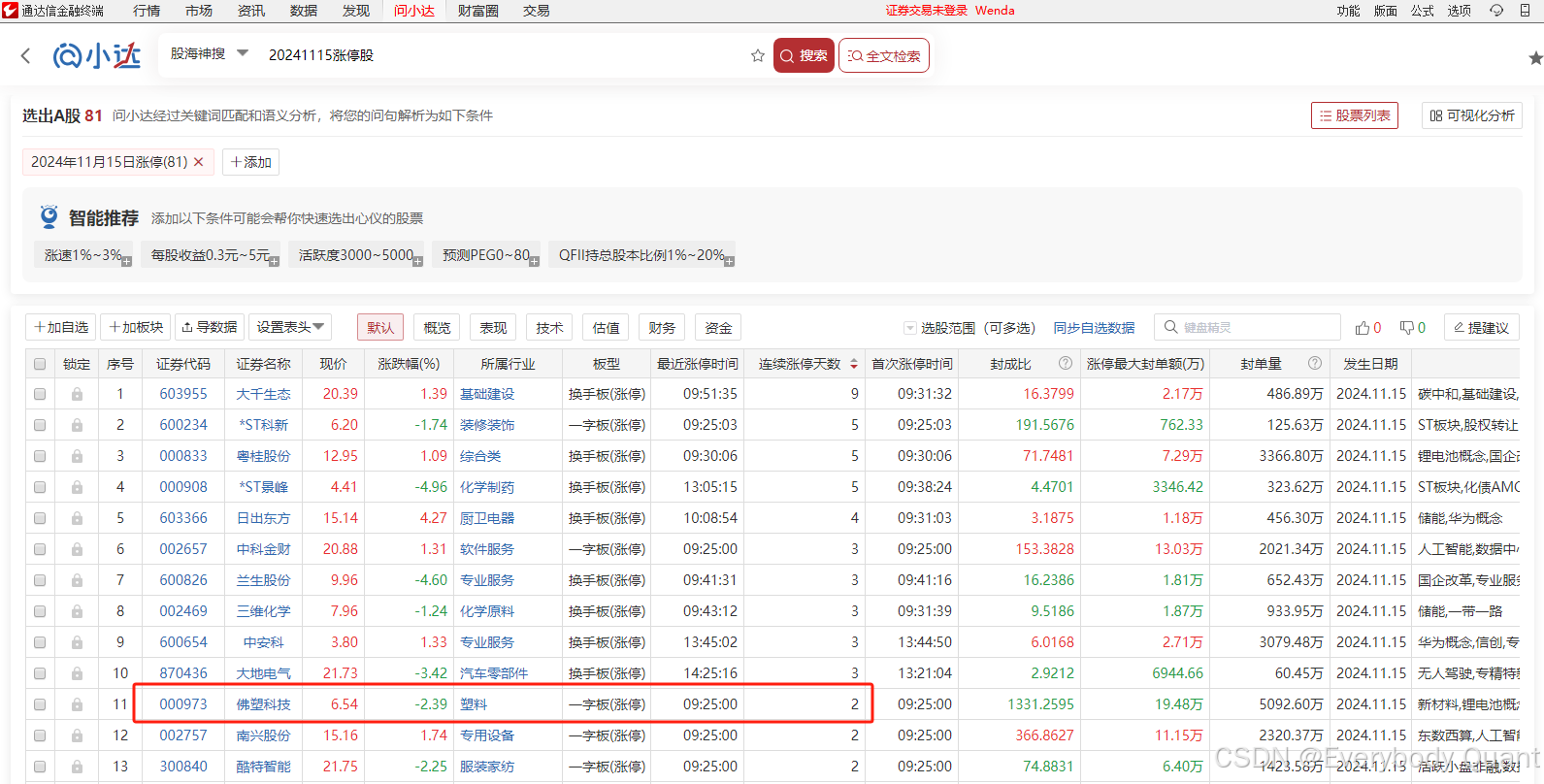Add 每股收益0.3元~5元 recommended condition
The height and width of the screenshot is (784, 1544).
(x=211, y=255)
